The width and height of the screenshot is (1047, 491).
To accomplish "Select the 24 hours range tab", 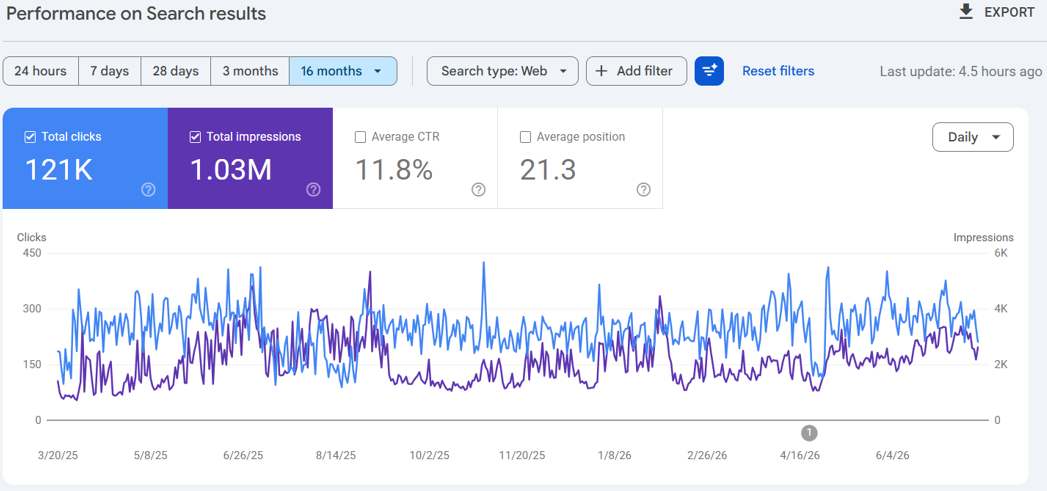I will tap(41, 71).
